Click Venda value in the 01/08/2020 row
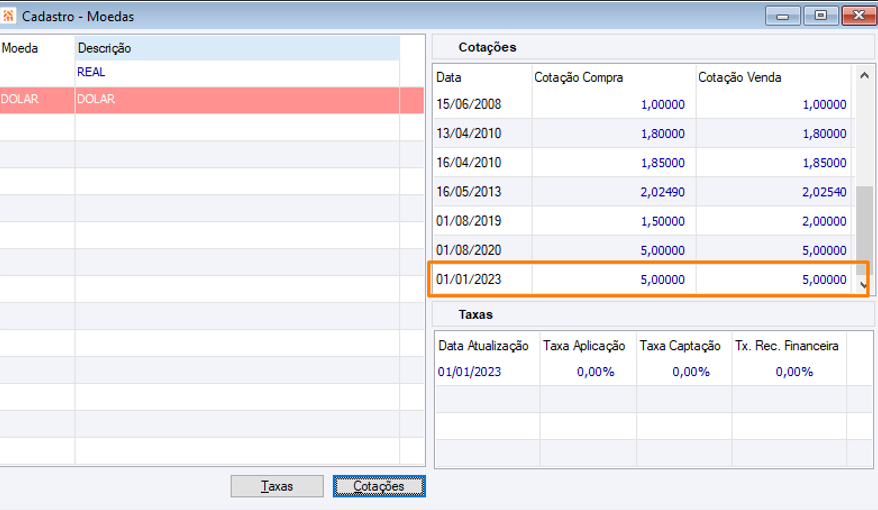 824,250
